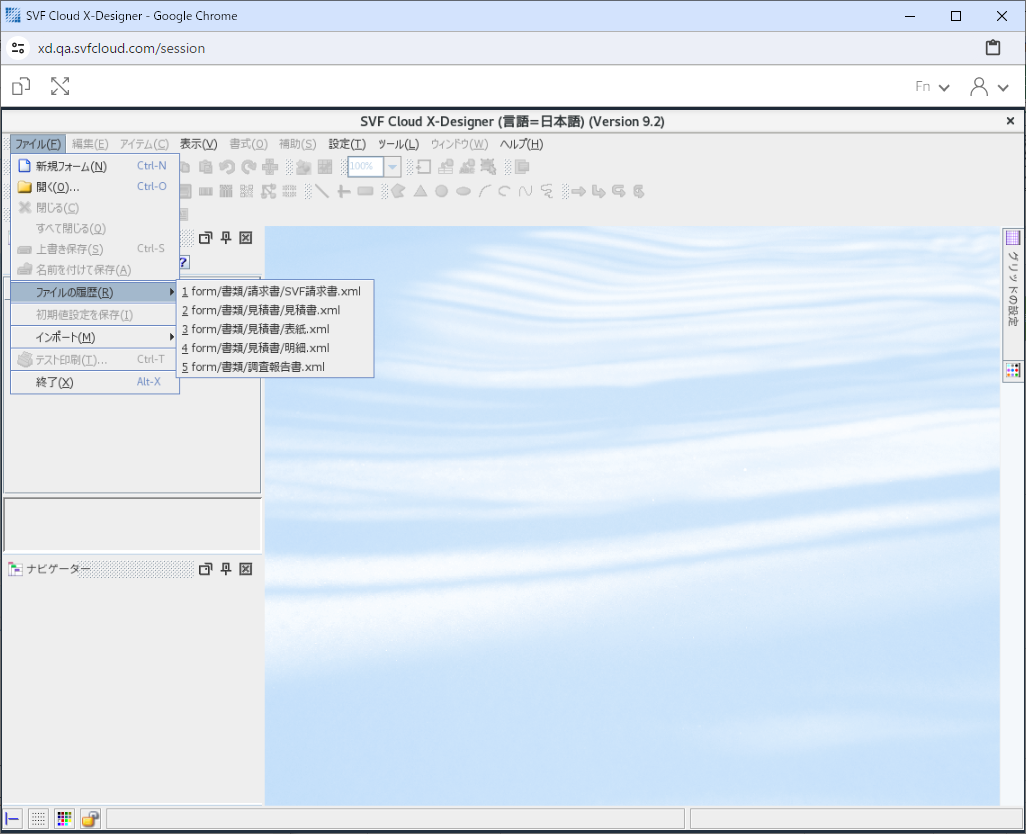The width and height of the screenshot is (1026, 834).
Task: Open recent file form/書類/見積書/明細.xml
Action: click(275, 348)
